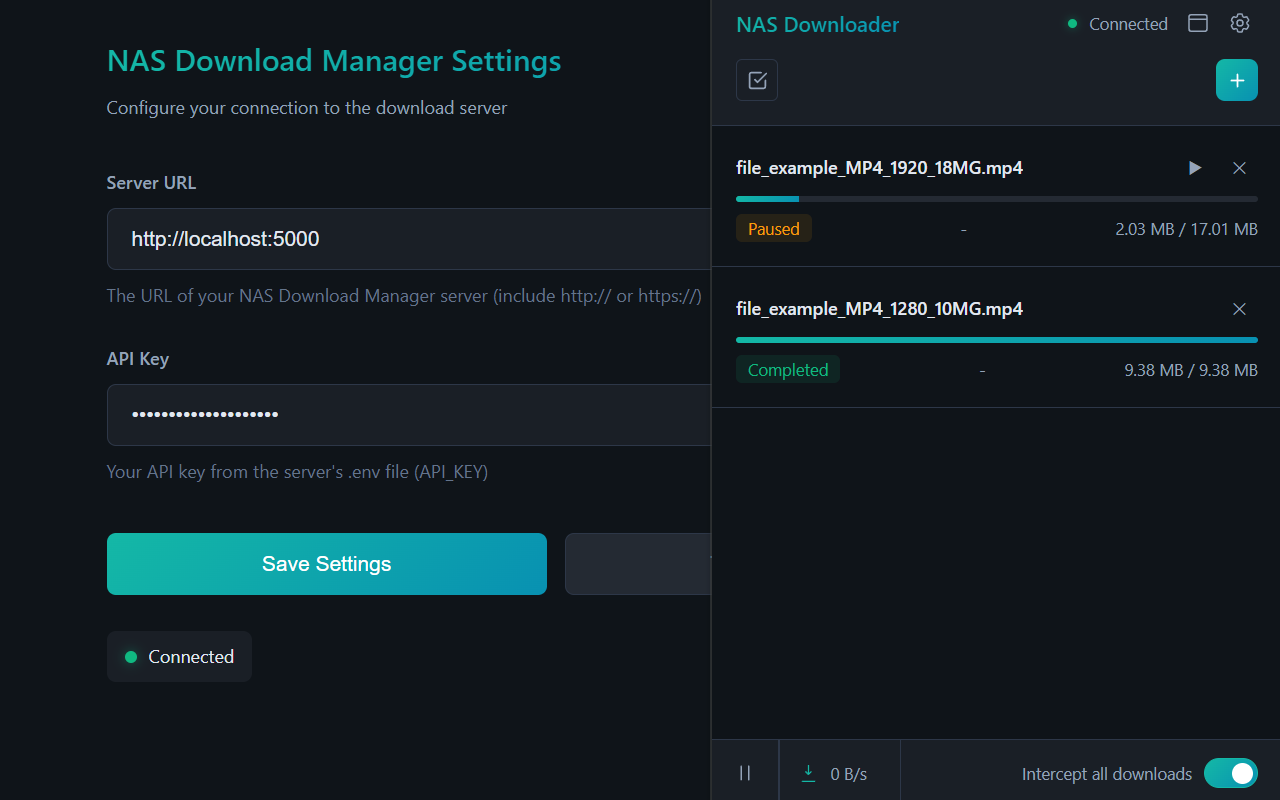The image size is (1280, 800).
Task: Click the NAS Download Manager Settings heading
Action: (334, 61)
